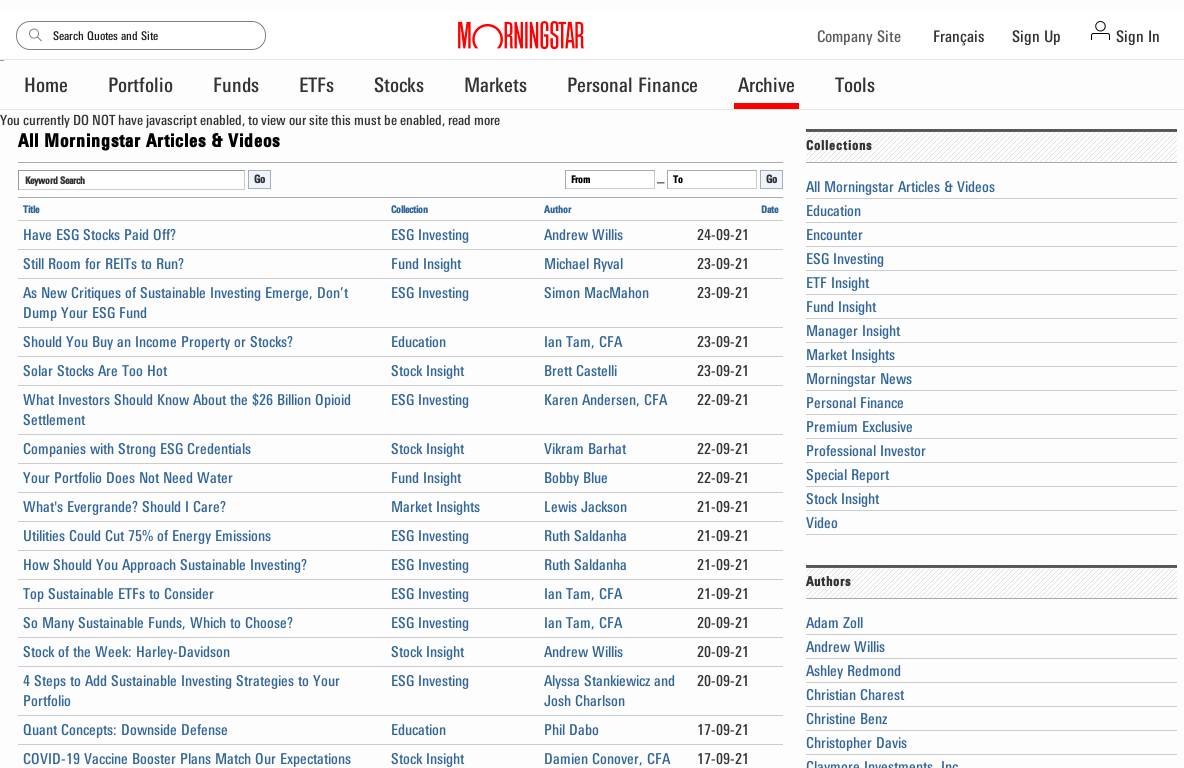Open the Archive tab
Image resolution: width=1184 pixels, height=768 pixels.
(x=766, y=86)
